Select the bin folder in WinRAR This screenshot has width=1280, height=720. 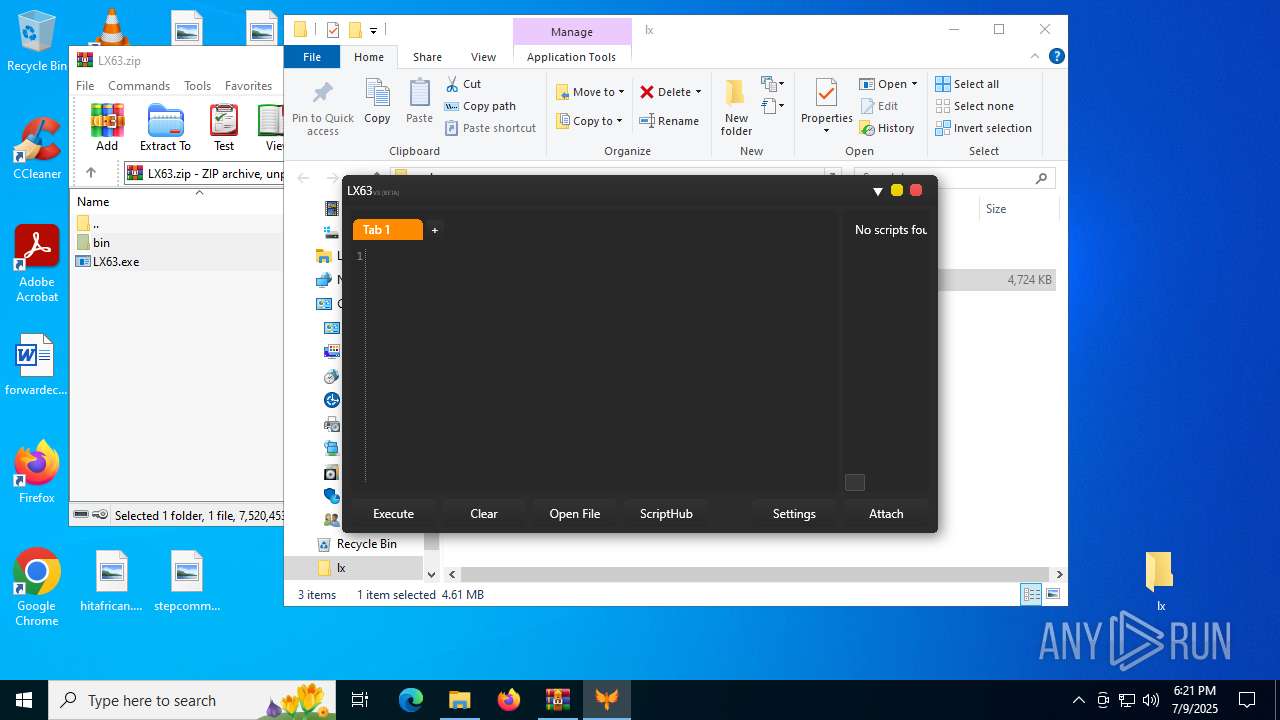(x=93, y=243)
